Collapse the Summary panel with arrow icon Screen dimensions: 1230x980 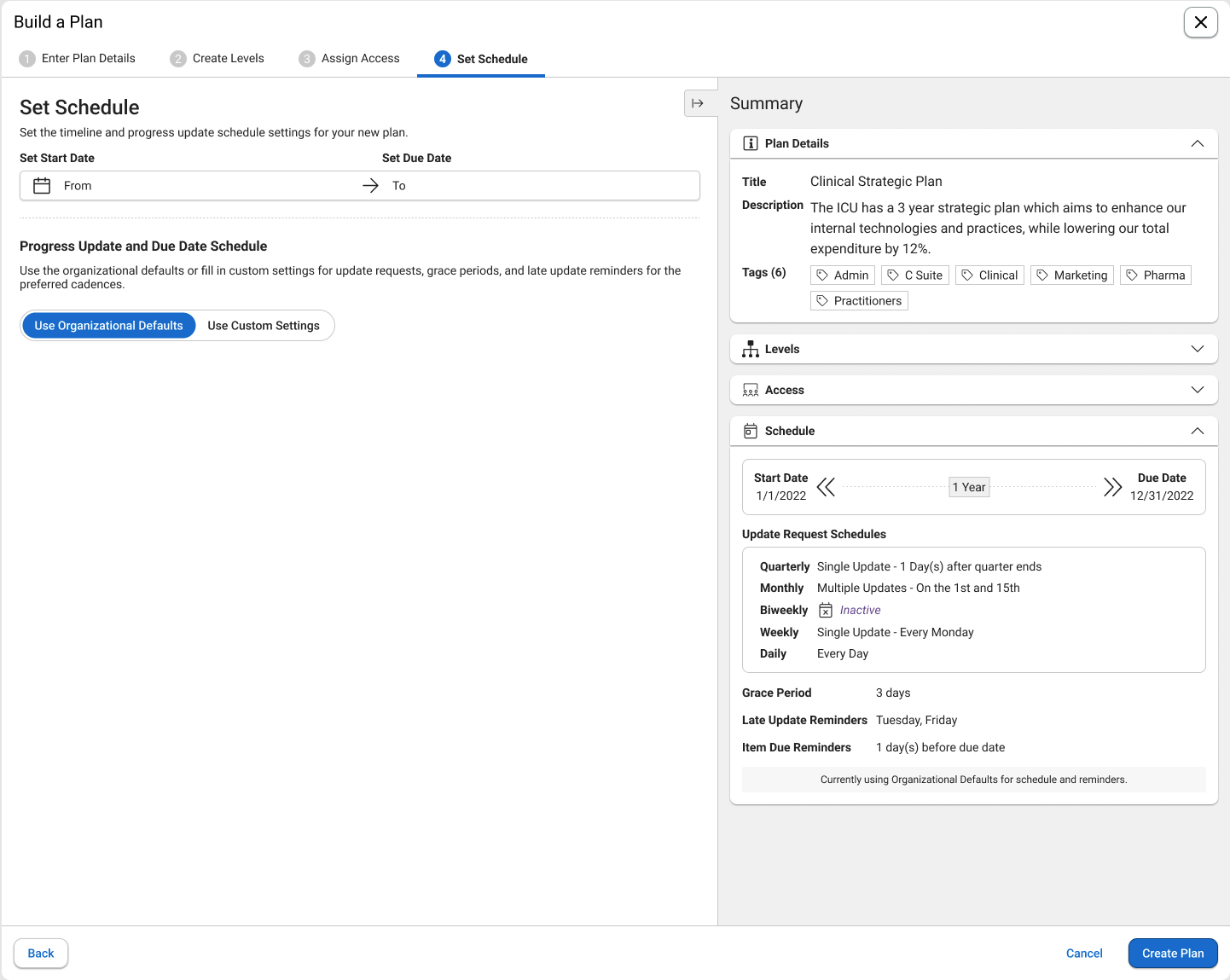[698, 103]
